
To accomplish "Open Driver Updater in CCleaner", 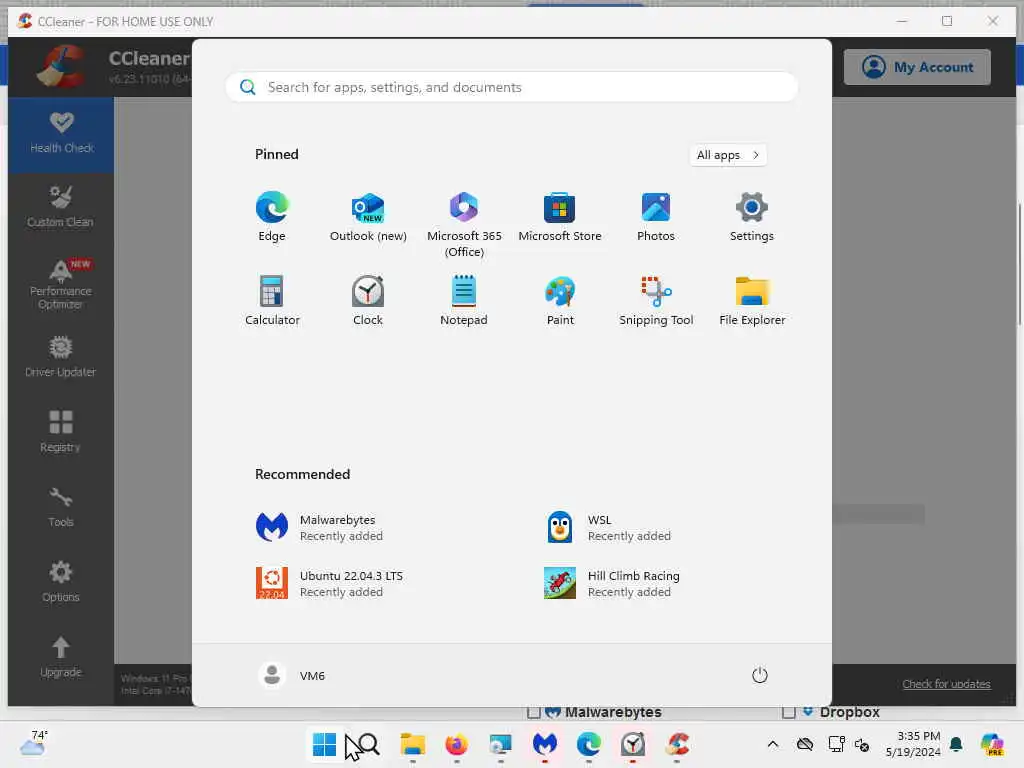I will (x=61, y=357).
